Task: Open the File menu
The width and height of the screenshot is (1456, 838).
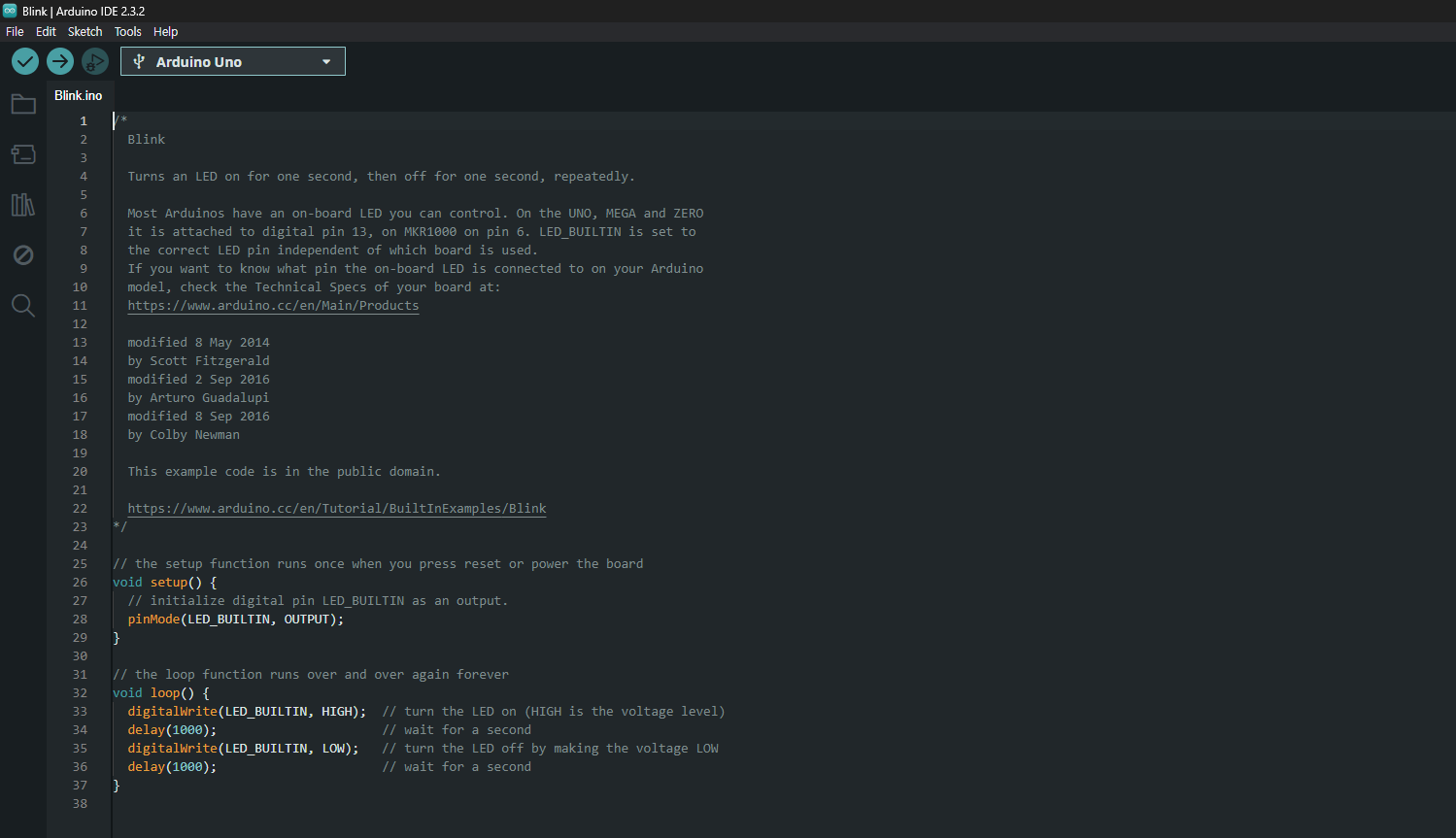Action: pyautogui.click(x=15, y=31)
